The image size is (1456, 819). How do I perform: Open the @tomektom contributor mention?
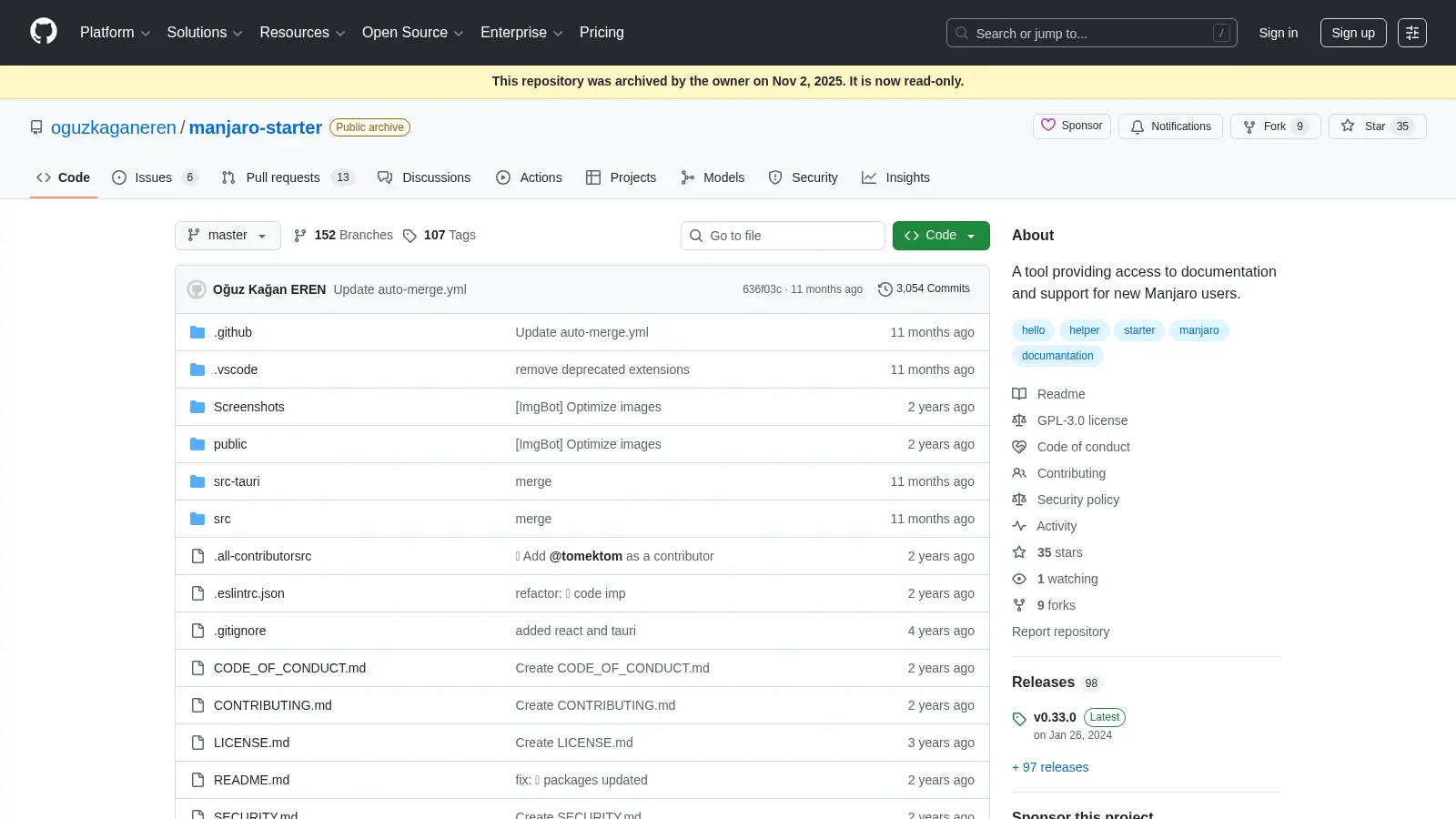(x=586, y=556)
